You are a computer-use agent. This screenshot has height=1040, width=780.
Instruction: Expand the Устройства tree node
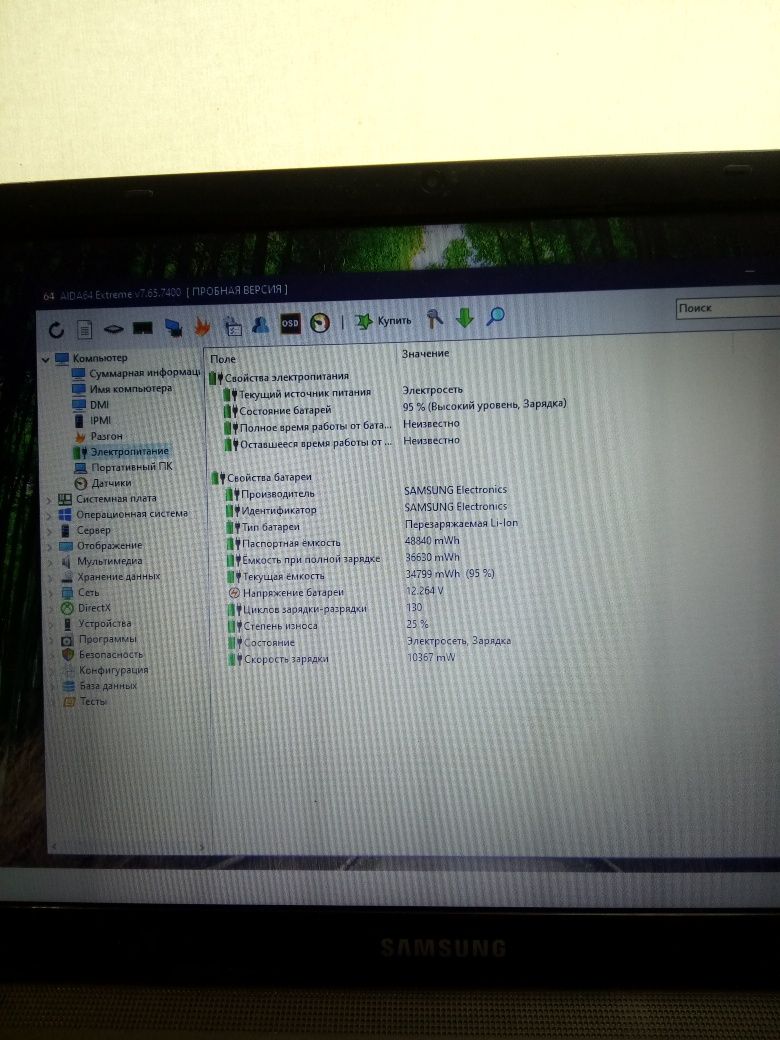[x=50, y=625]
